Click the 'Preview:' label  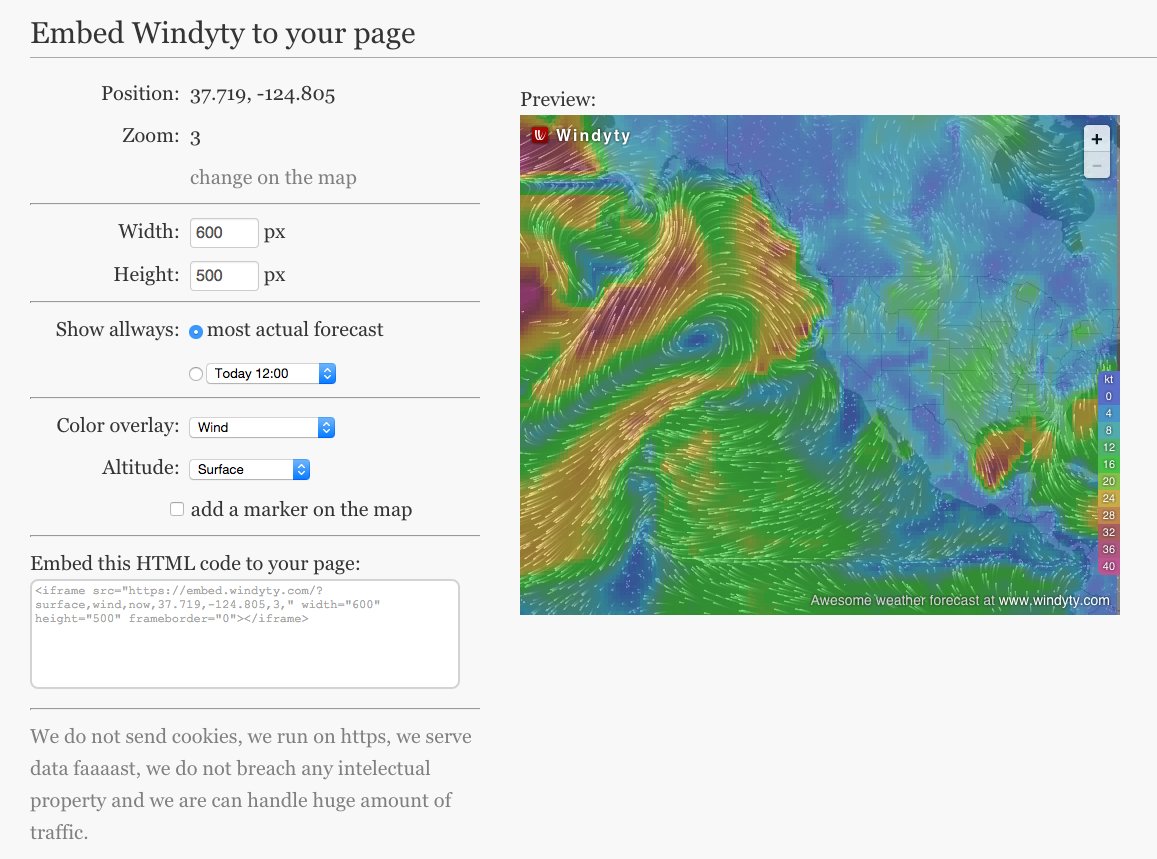[558, 100]
